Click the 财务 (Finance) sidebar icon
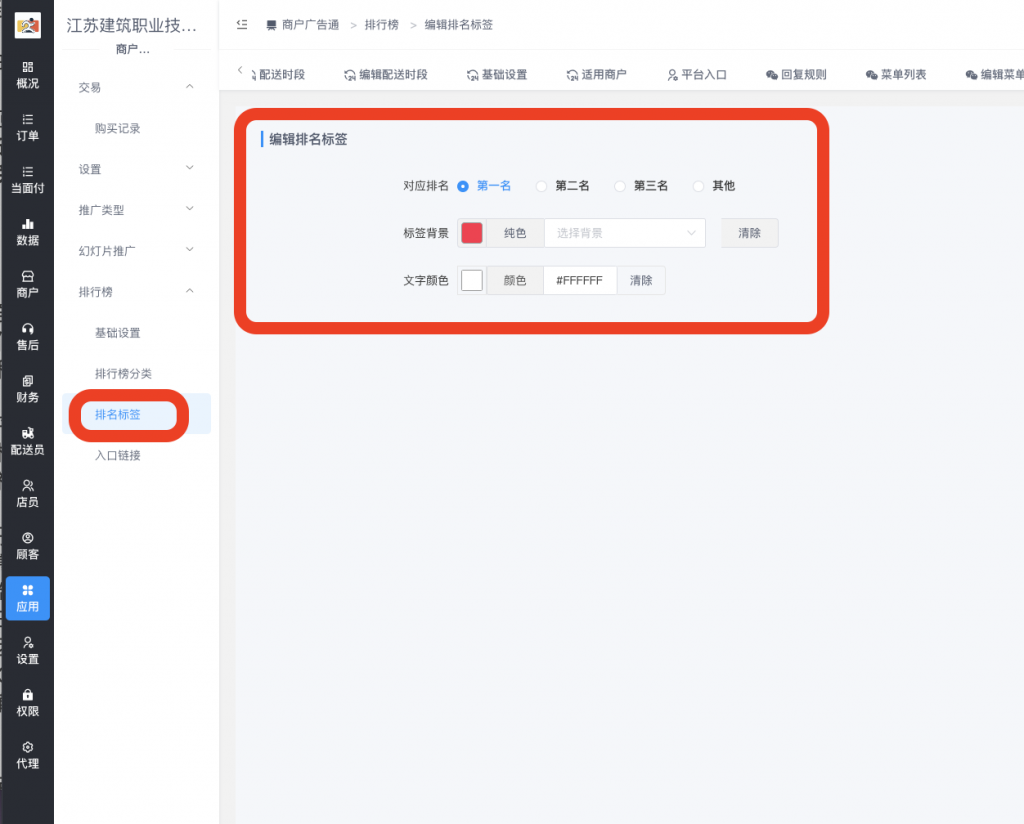Viewport: 1024px width, 824px height. (28, 388)
